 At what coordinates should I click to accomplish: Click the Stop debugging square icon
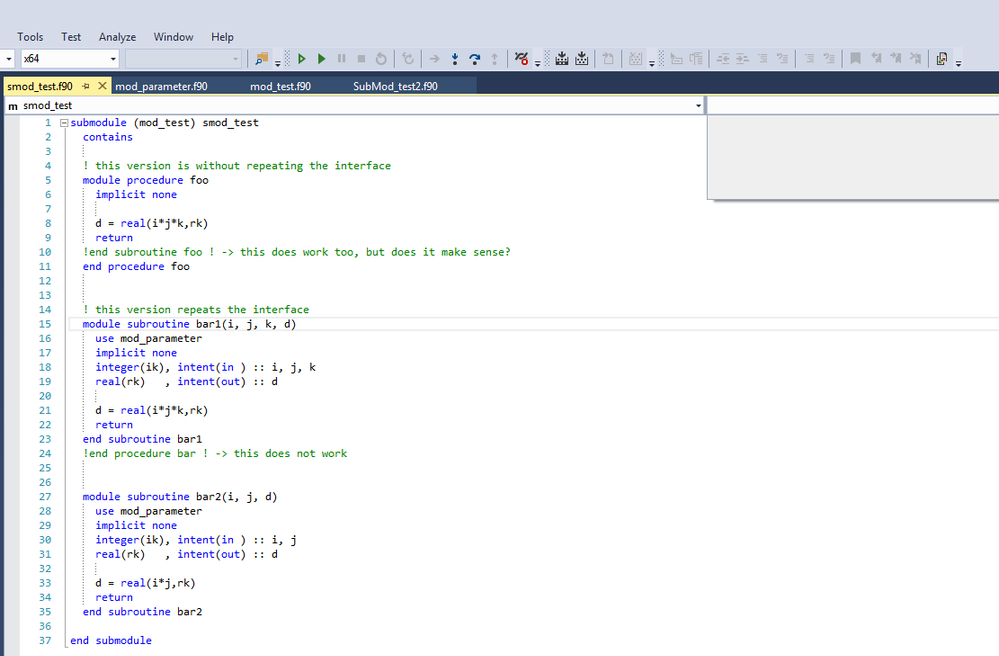coord(361,59)
